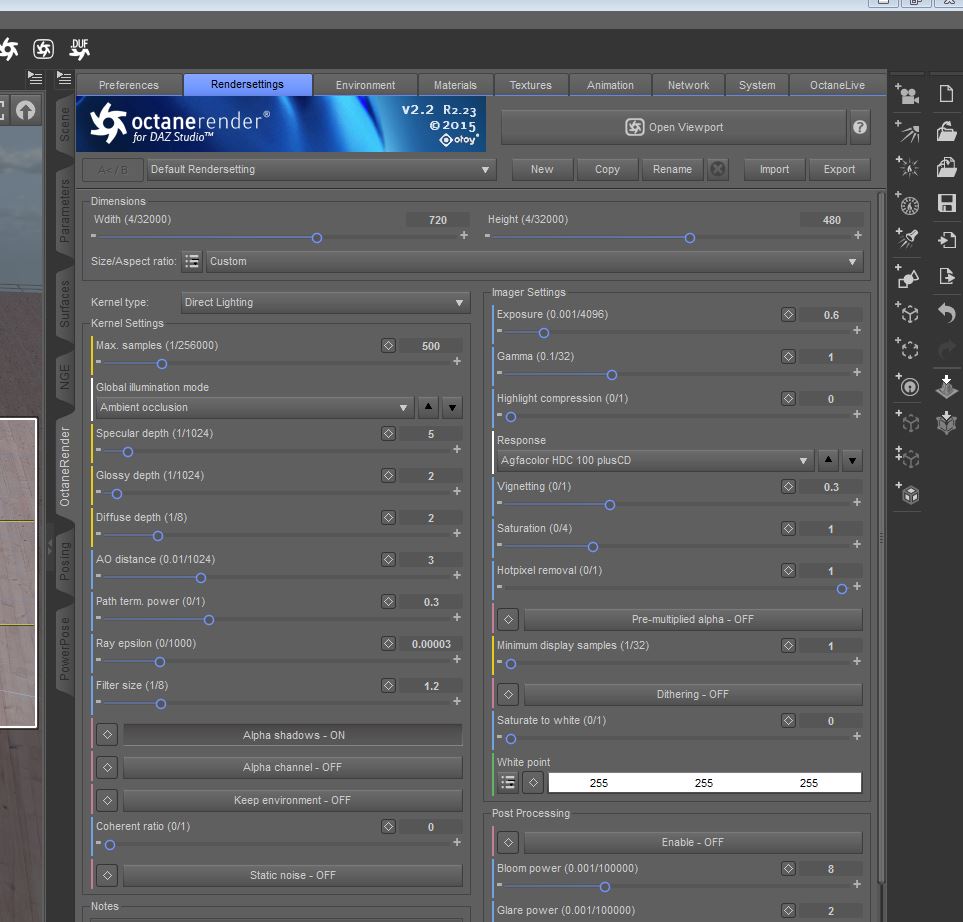Click the Height value field 480

pos(832,220)
